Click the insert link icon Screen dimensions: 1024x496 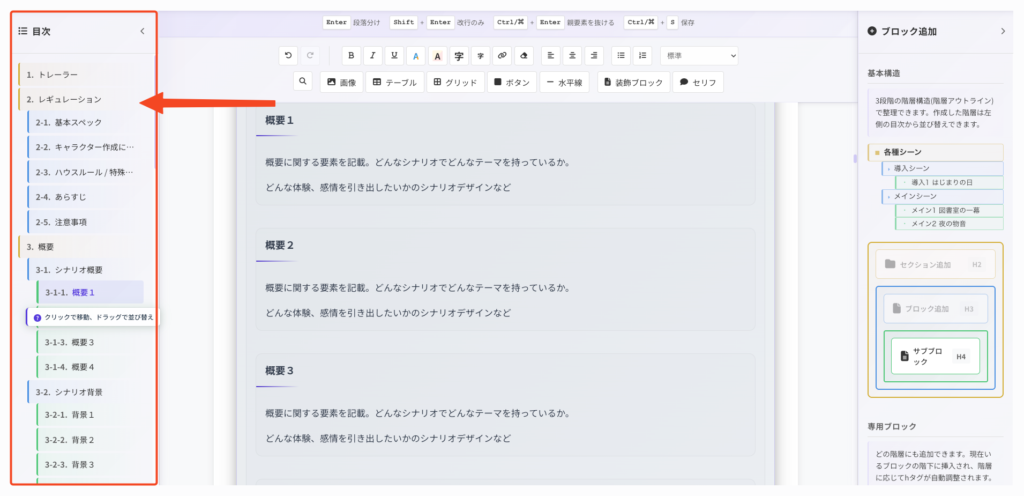tap(502, 56)
